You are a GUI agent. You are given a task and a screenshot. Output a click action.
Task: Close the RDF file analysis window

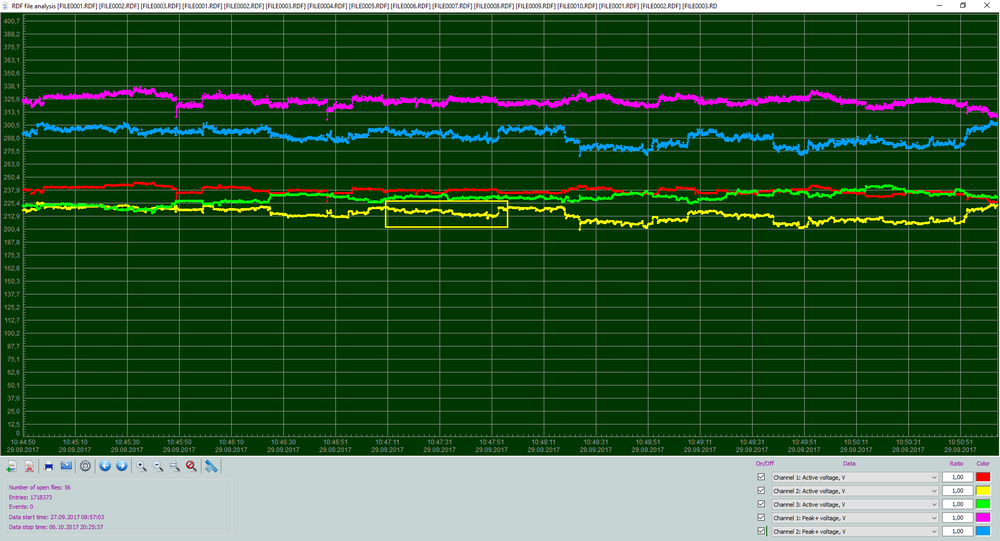point(987,6)
